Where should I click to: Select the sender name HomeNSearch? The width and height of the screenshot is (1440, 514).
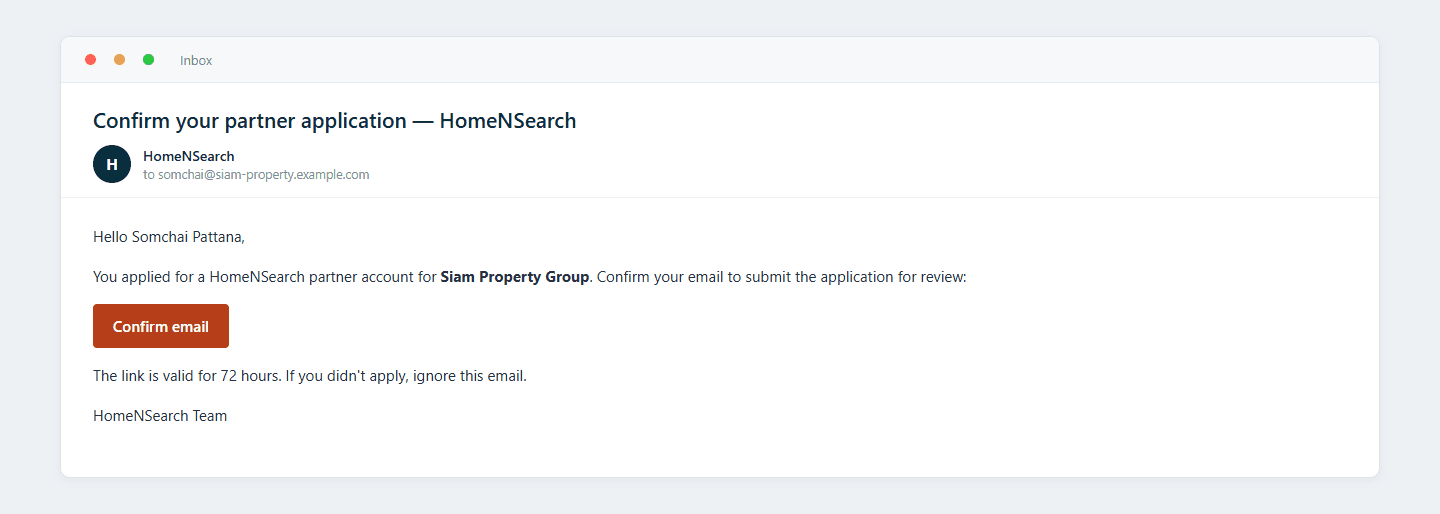tap(189, 156)
